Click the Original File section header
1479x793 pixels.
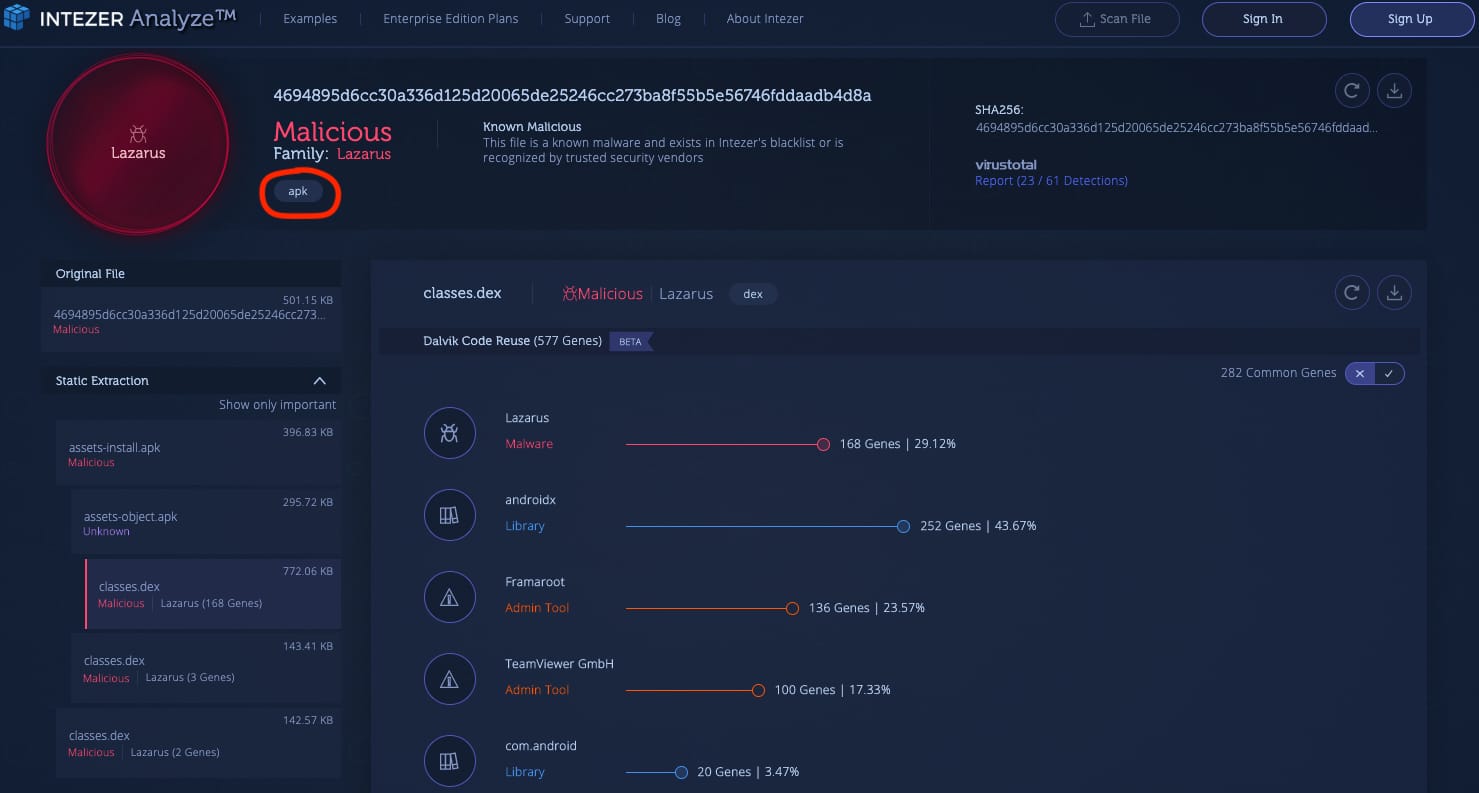pos(191,274)
